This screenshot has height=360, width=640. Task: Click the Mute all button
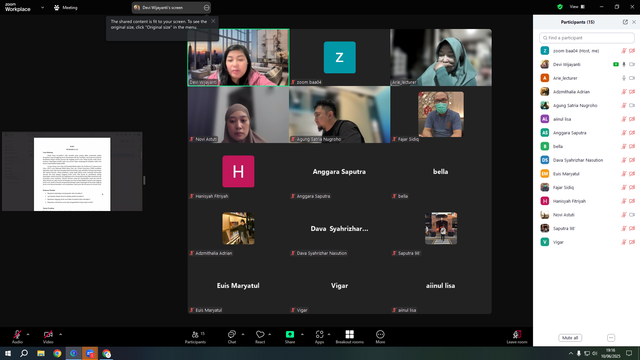click(570, 338)
